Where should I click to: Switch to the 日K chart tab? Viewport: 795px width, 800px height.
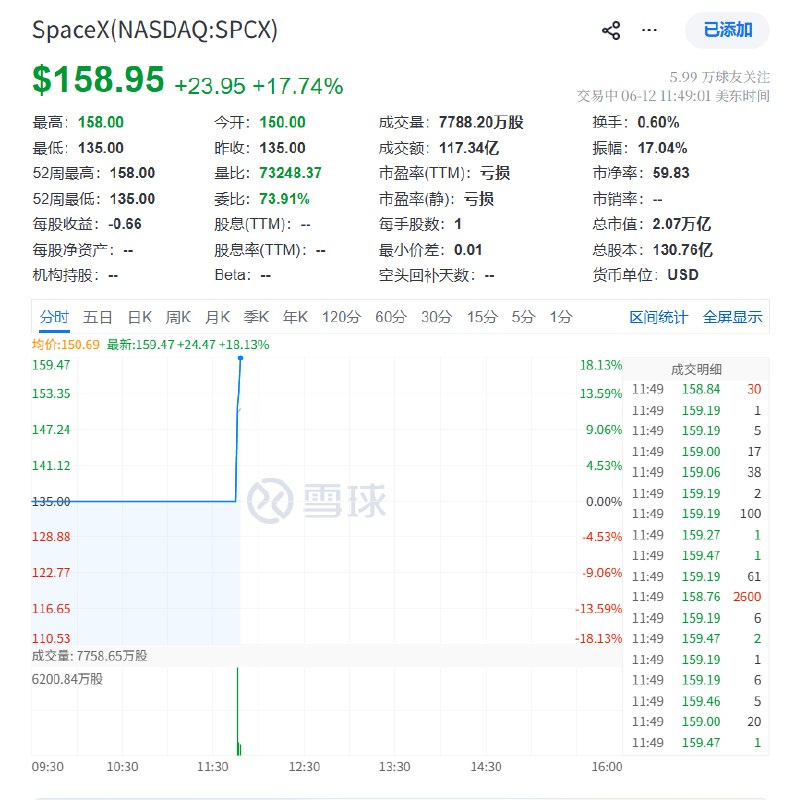pyautogui.click(x=139, y=317)
